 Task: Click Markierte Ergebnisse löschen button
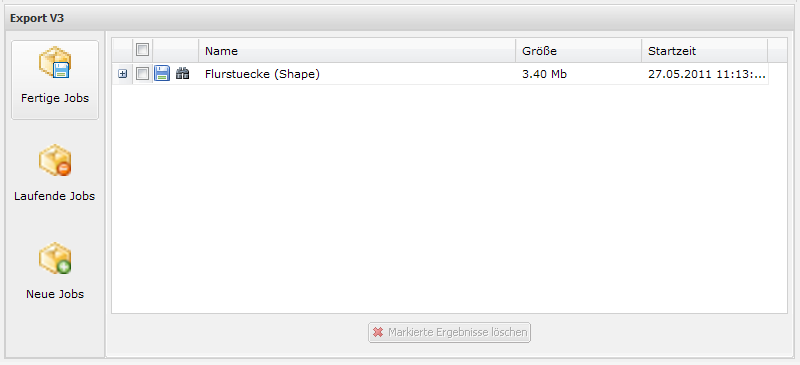point(449,332)
